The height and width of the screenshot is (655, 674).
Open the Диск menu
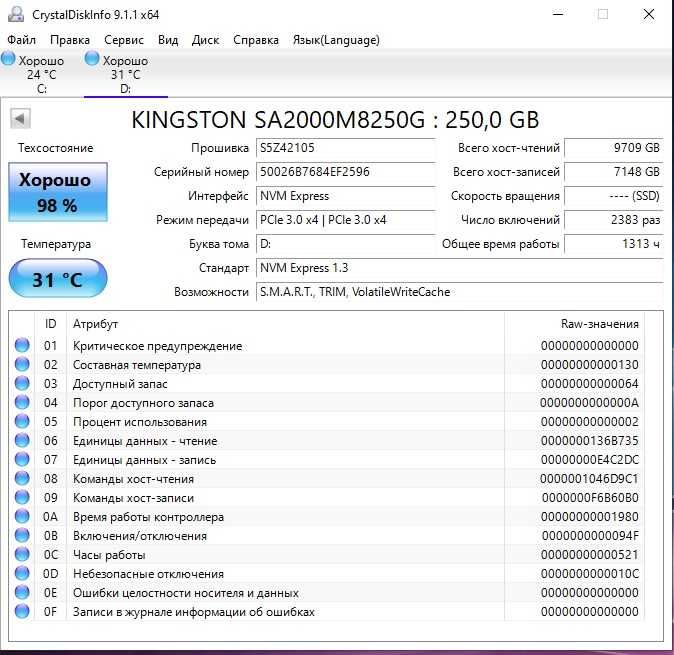[205, 40]
